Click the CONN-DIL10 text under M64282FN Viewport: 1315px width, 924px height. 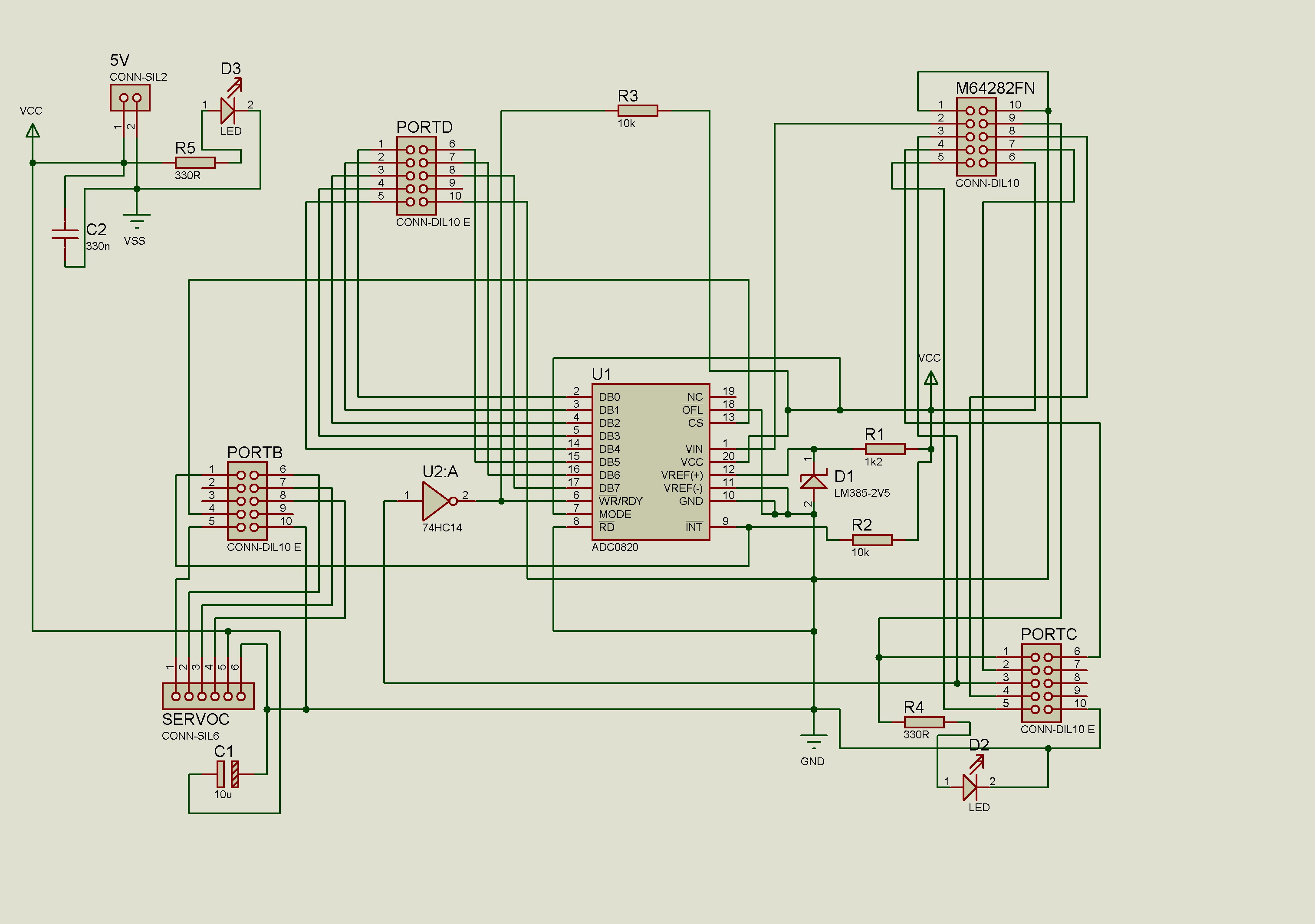pos(987,183)
